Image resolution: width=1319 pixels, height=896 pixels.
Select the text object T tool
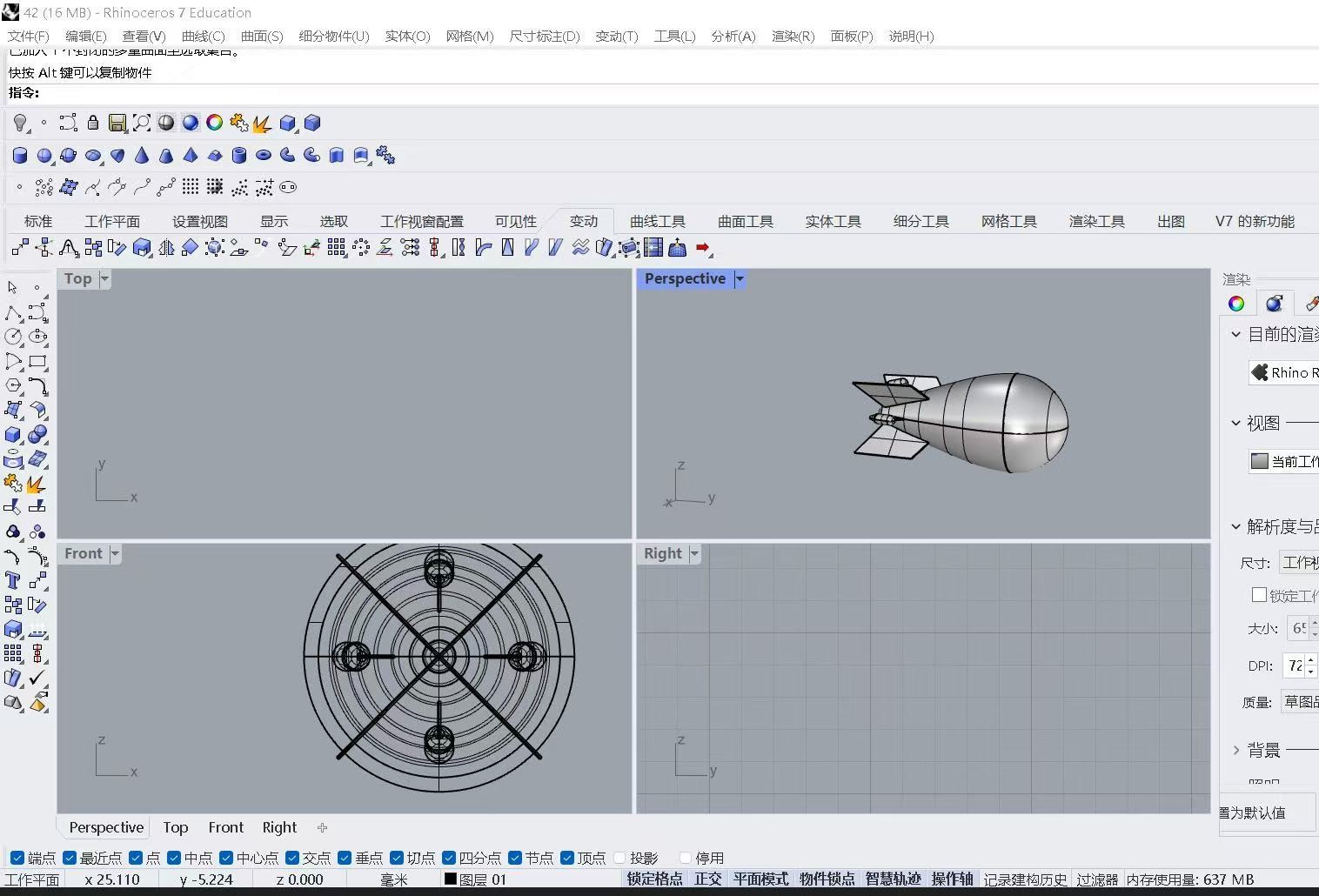(13, 580)
